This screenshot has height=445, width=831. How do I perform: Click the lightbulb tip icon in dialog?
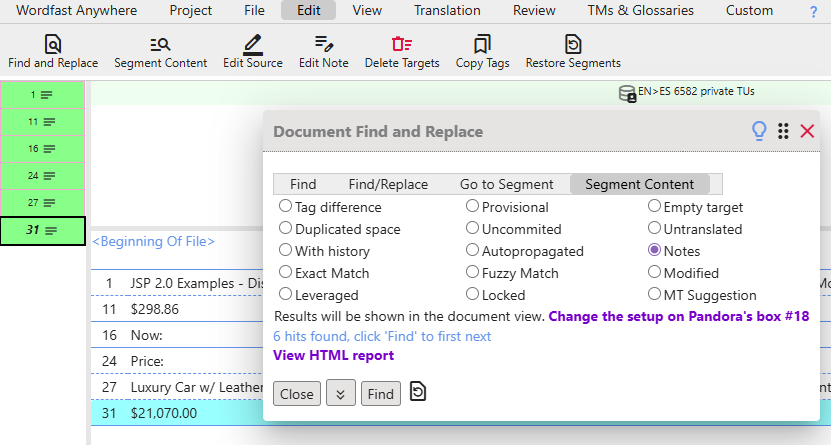[x=759, y=131]
